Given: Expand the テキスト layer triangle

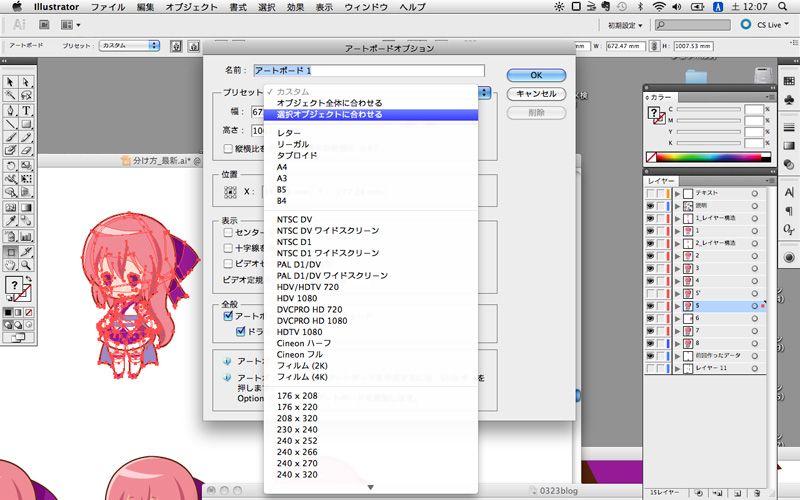Looking at the screenshot, I should click(x=678, y=193).
